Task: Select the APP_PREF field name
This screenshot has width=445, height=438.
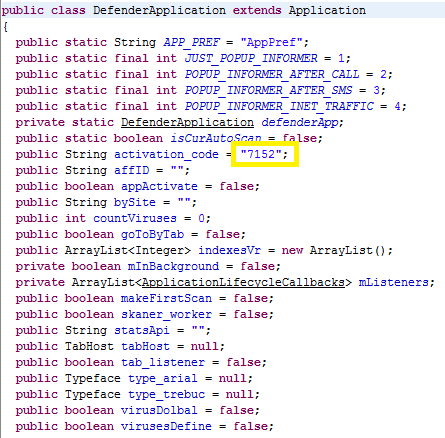Action: coord(192,43)
